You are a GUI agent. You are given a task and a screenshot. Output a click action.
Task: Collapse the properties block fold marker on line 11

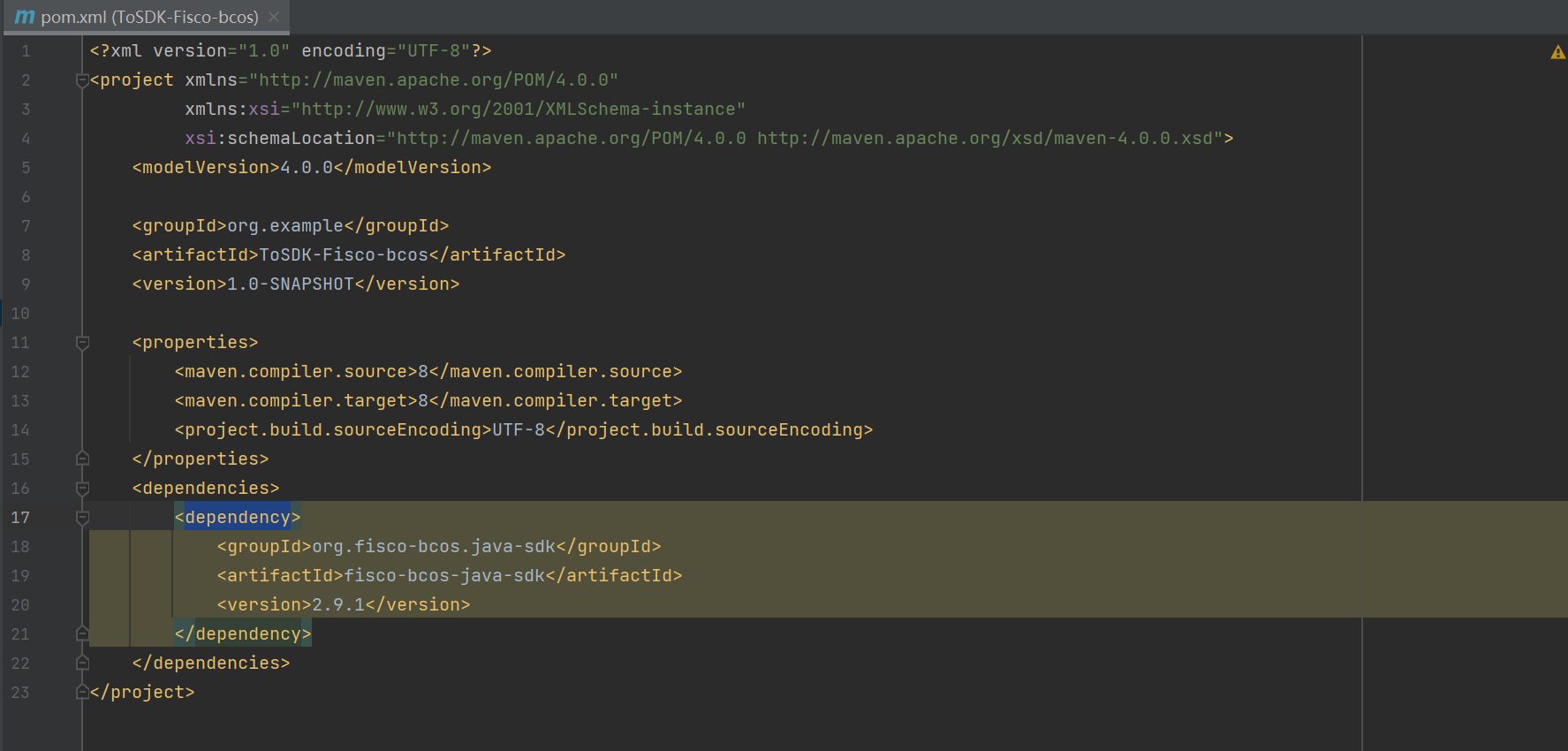click(x=82, y=343)
